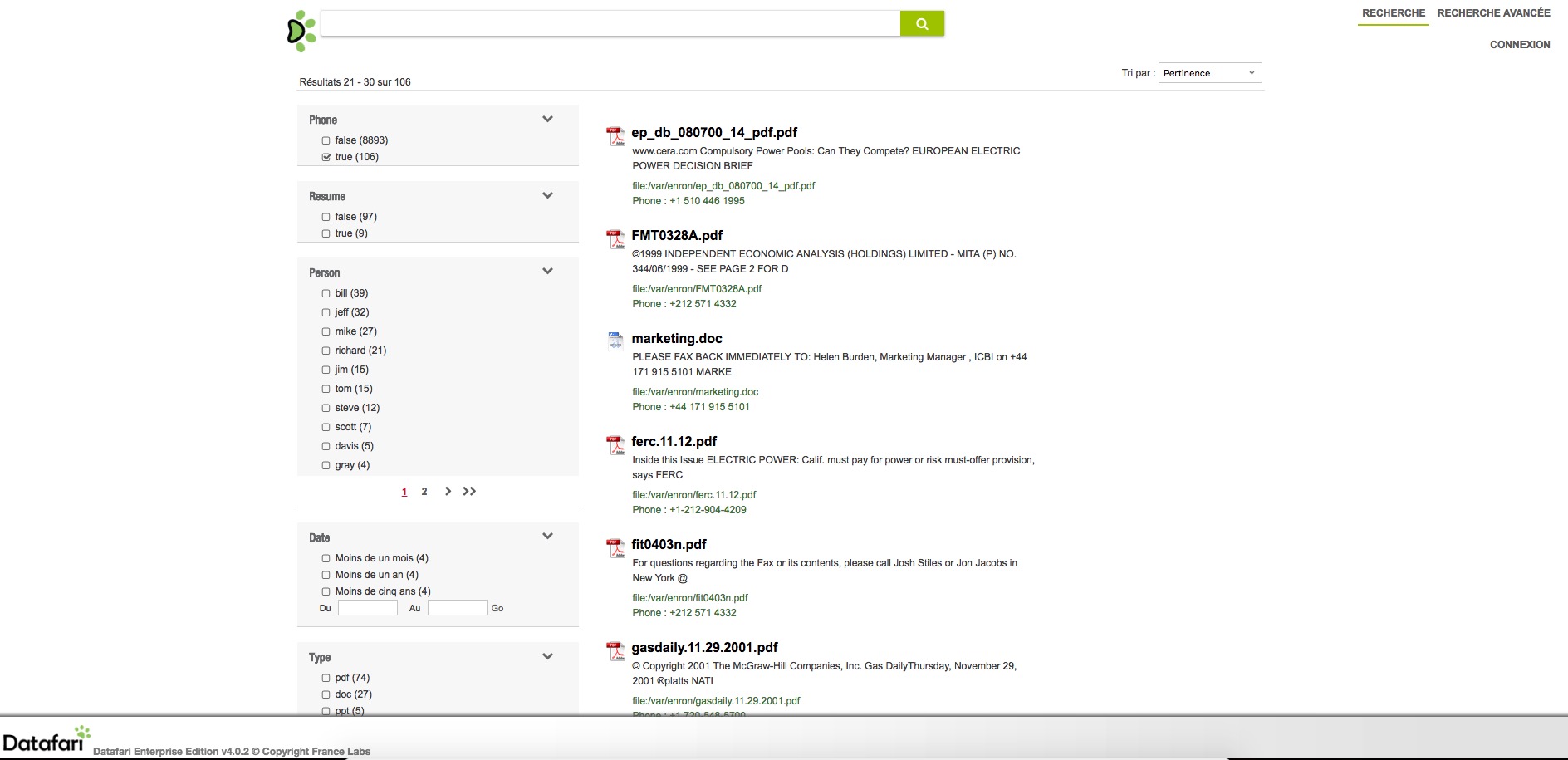This screenshot has height=760, width=1568.
Task: Check the Person bill (39) checkbox
Action: tap(326, 294)
